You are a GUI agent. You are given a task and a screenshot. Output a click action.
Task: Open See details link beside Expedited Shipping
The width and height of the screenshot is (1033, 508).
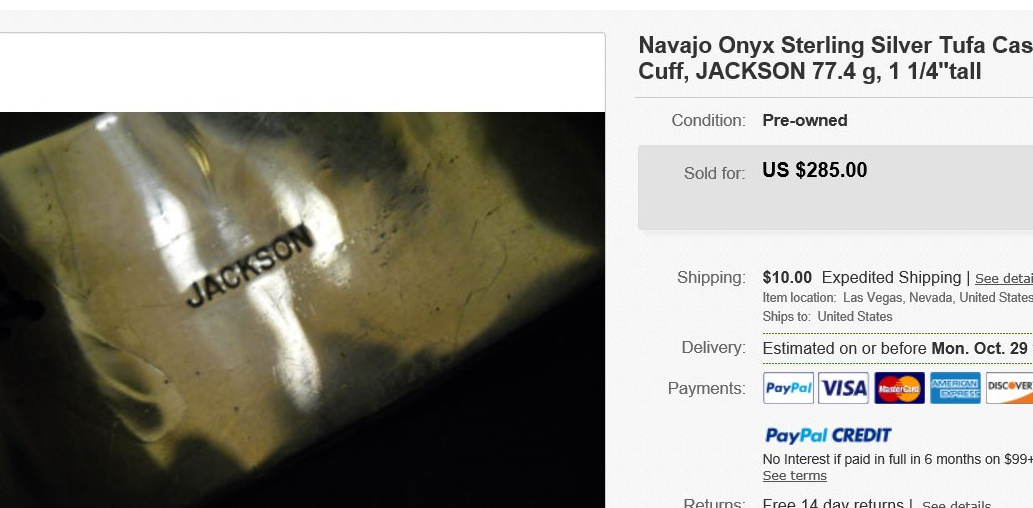[x=1003, y=279]
